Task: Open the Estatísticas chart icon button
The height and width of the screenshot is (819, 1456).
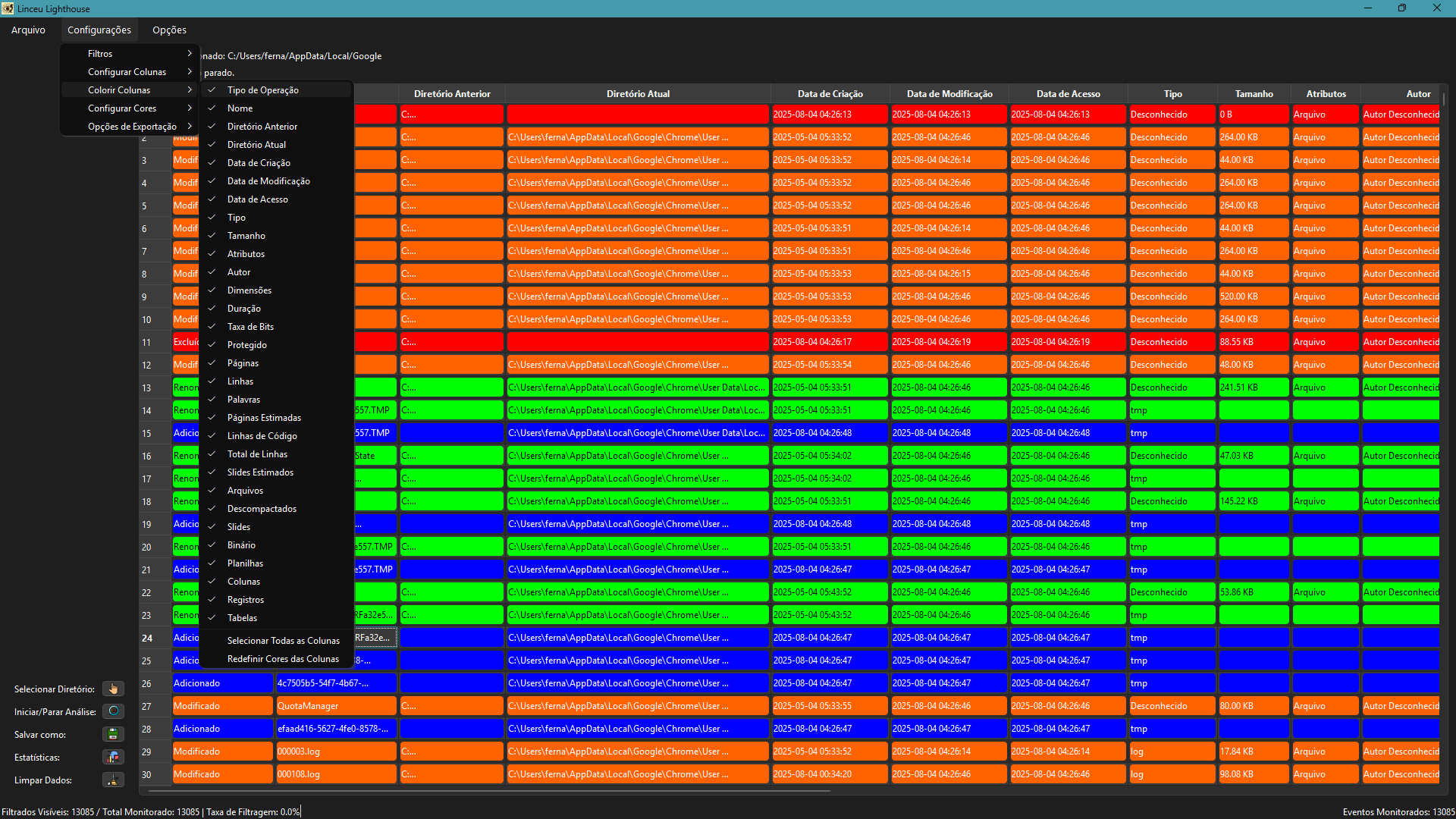Action: 113,757
